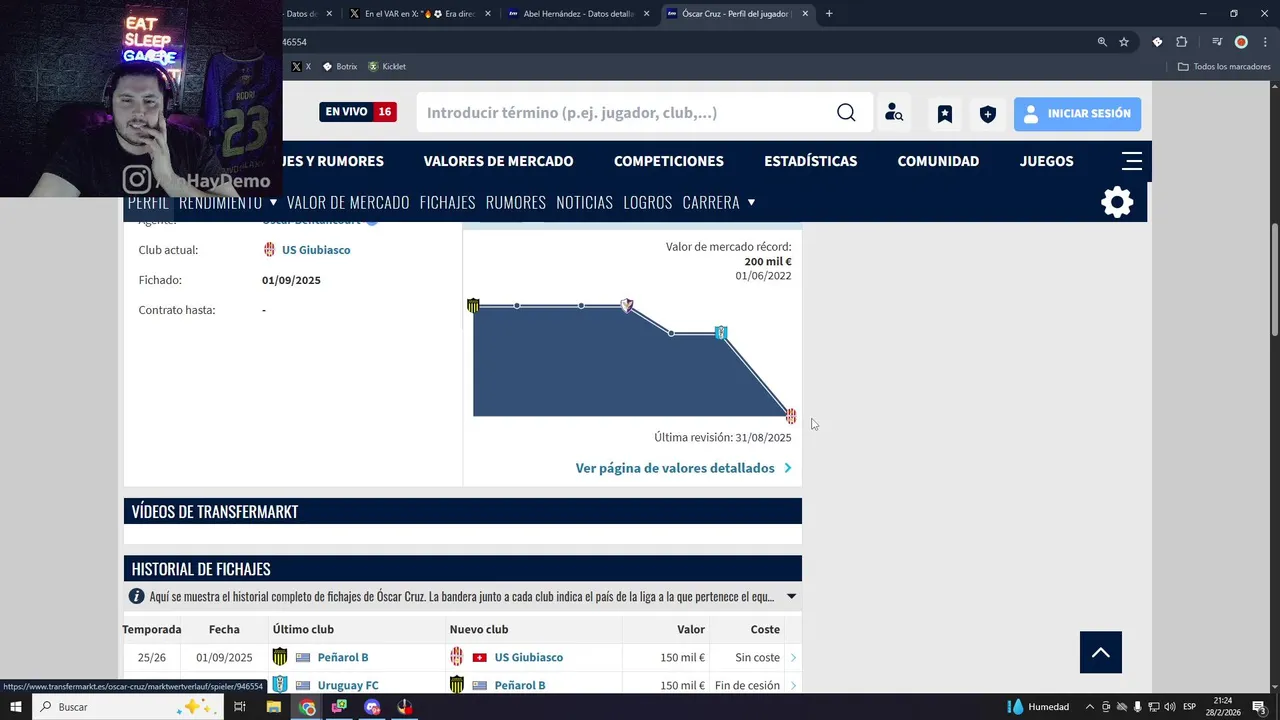The width and height of the screenshot is (1280, 720).
Task: Expand the Rendimiento dropdown
Action: click(x=273, y=202)
